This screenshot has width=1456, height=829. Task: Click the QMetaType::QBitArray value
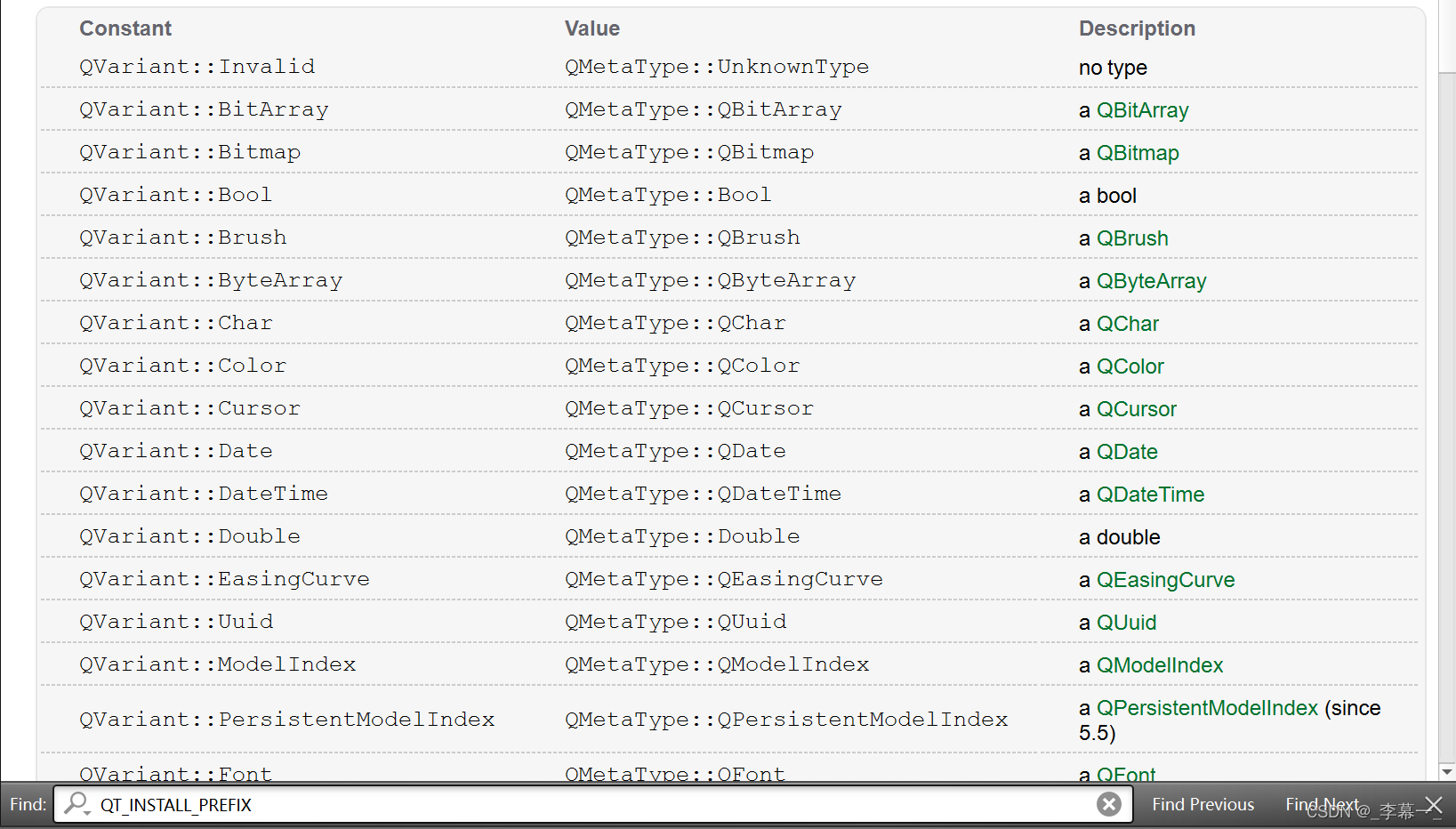703,109
